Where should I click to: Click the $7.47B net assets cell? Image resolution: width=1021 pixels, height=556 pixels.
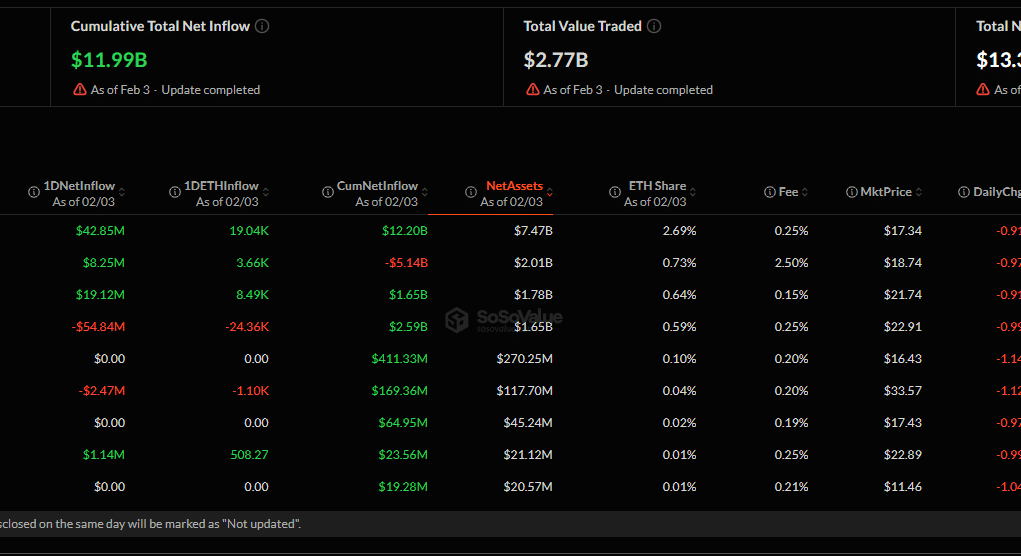point(531,231)
